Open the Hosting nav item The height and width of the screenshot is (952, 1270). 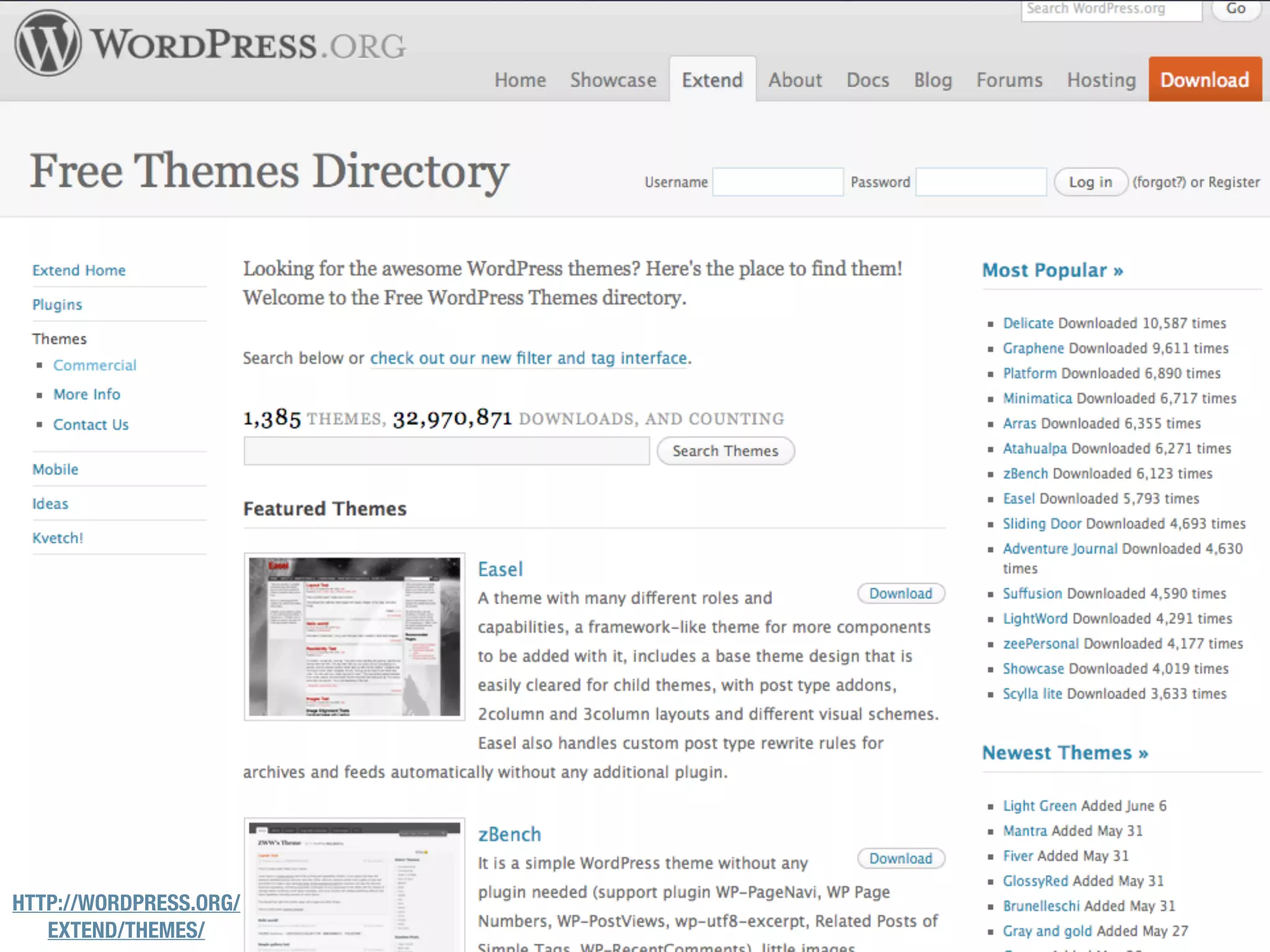point(1101,80)
